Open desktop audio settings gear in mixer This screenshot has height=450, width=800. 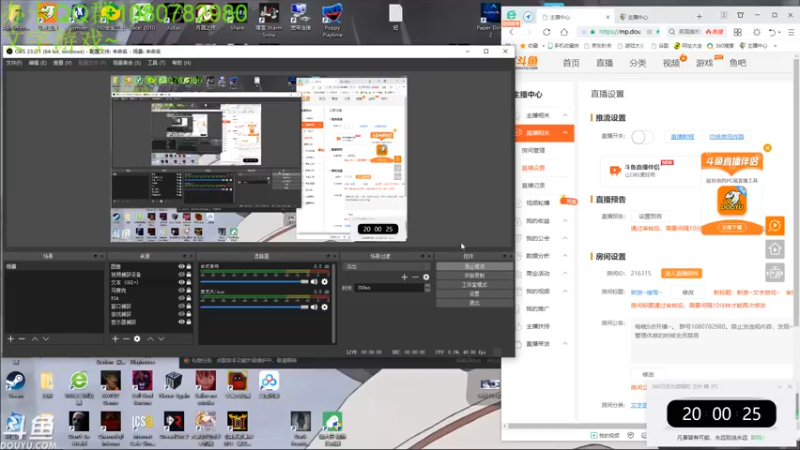pos(324,282)
